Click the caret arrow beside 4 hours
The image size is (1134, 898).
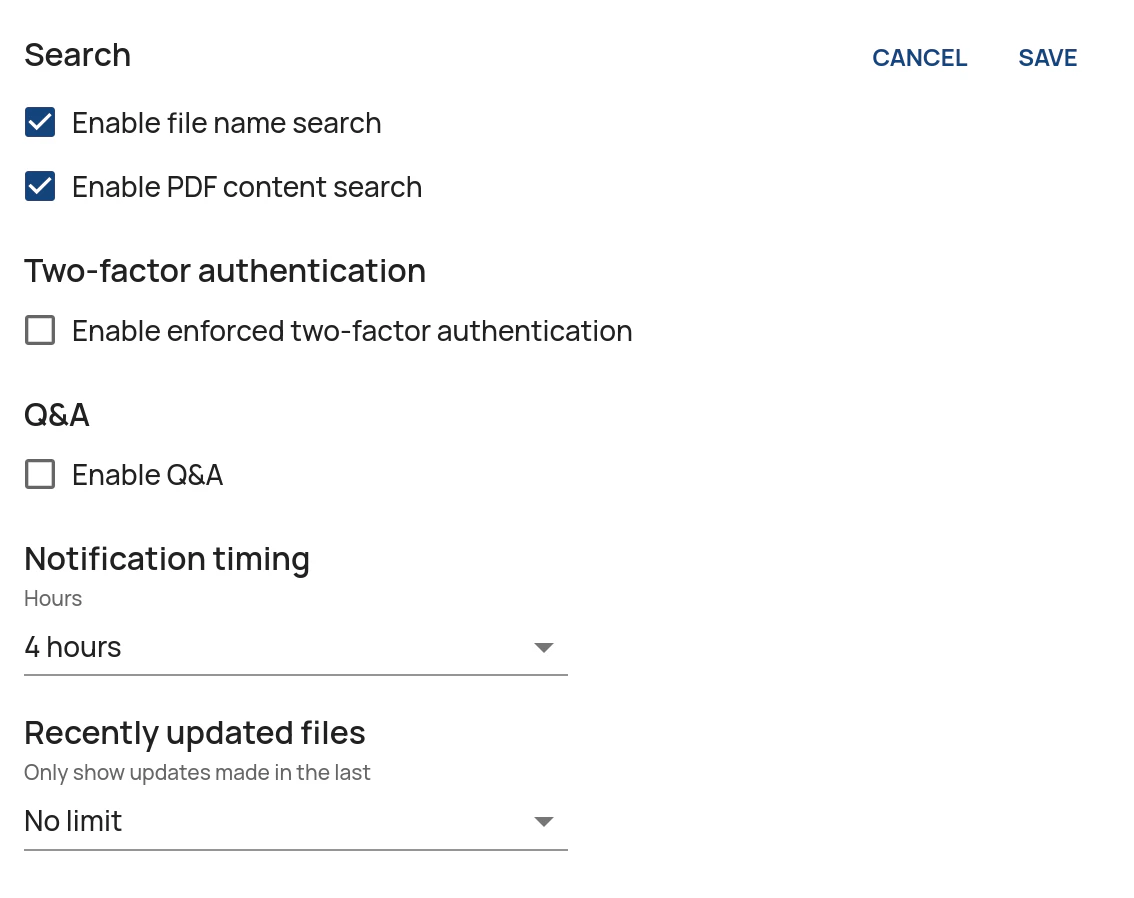pos(544,647)
